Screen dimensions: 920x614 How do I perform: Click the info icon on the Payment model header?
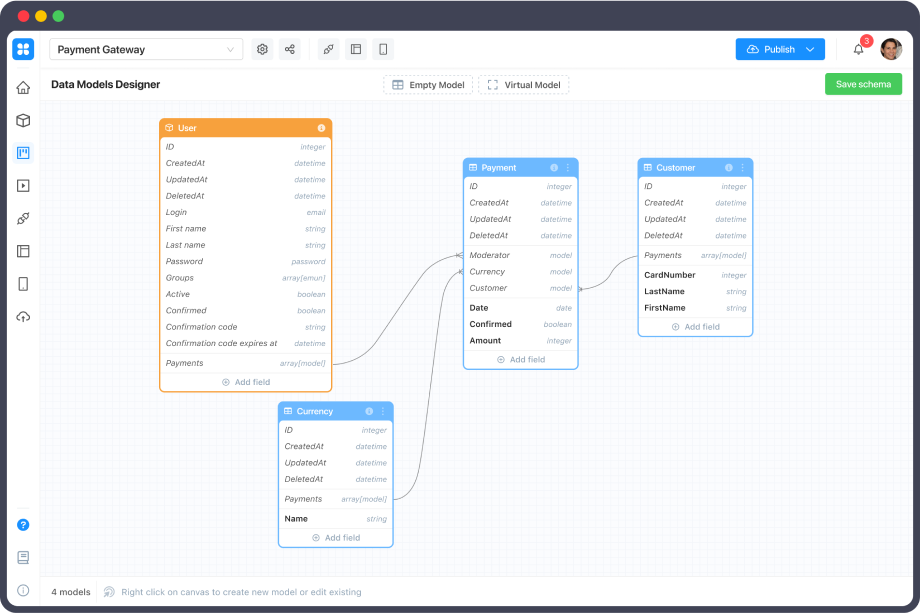(555, 167)
